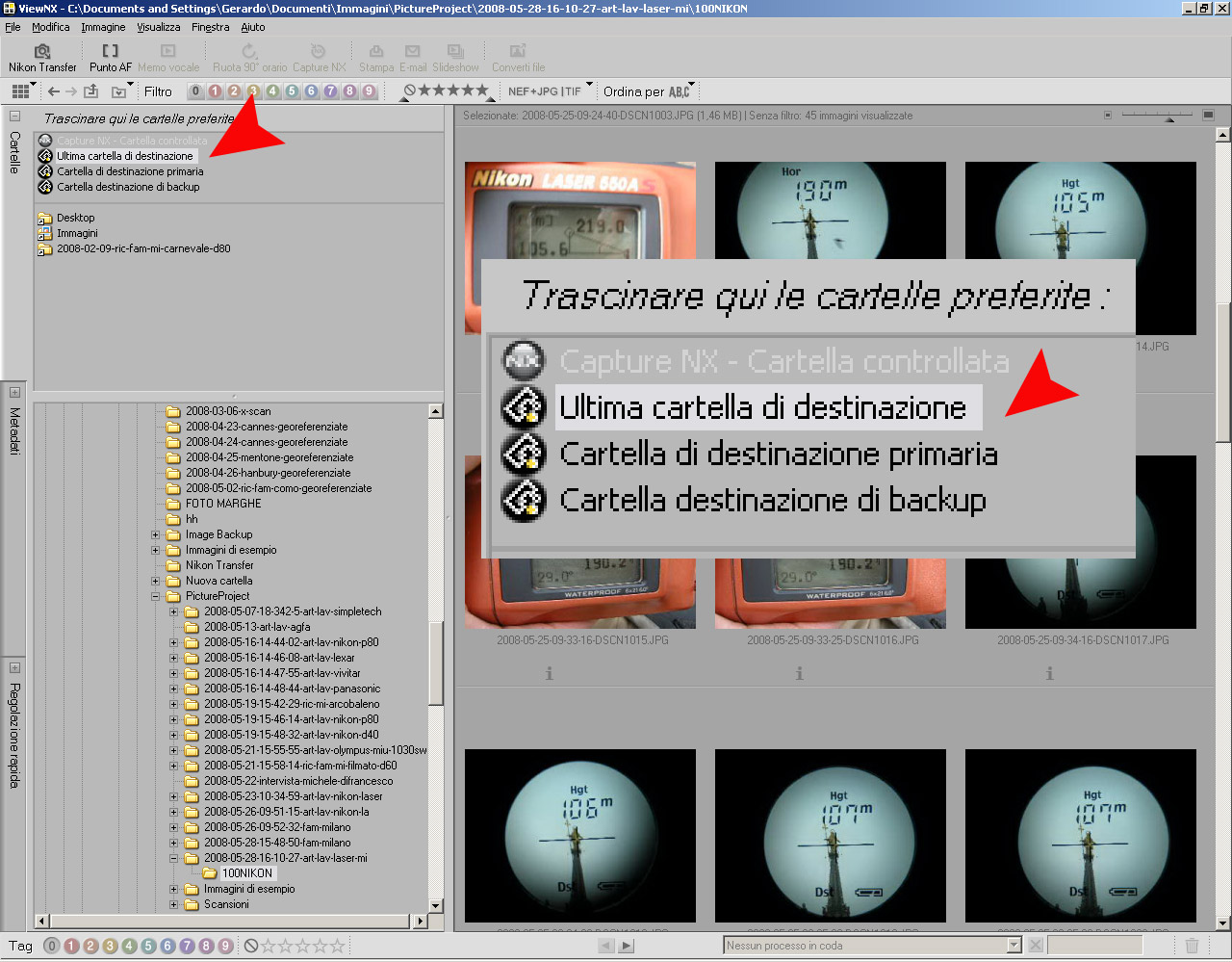This screenshot has width=1232, height=962.
Task: Go forward with the right arrow
Action: 71,91
